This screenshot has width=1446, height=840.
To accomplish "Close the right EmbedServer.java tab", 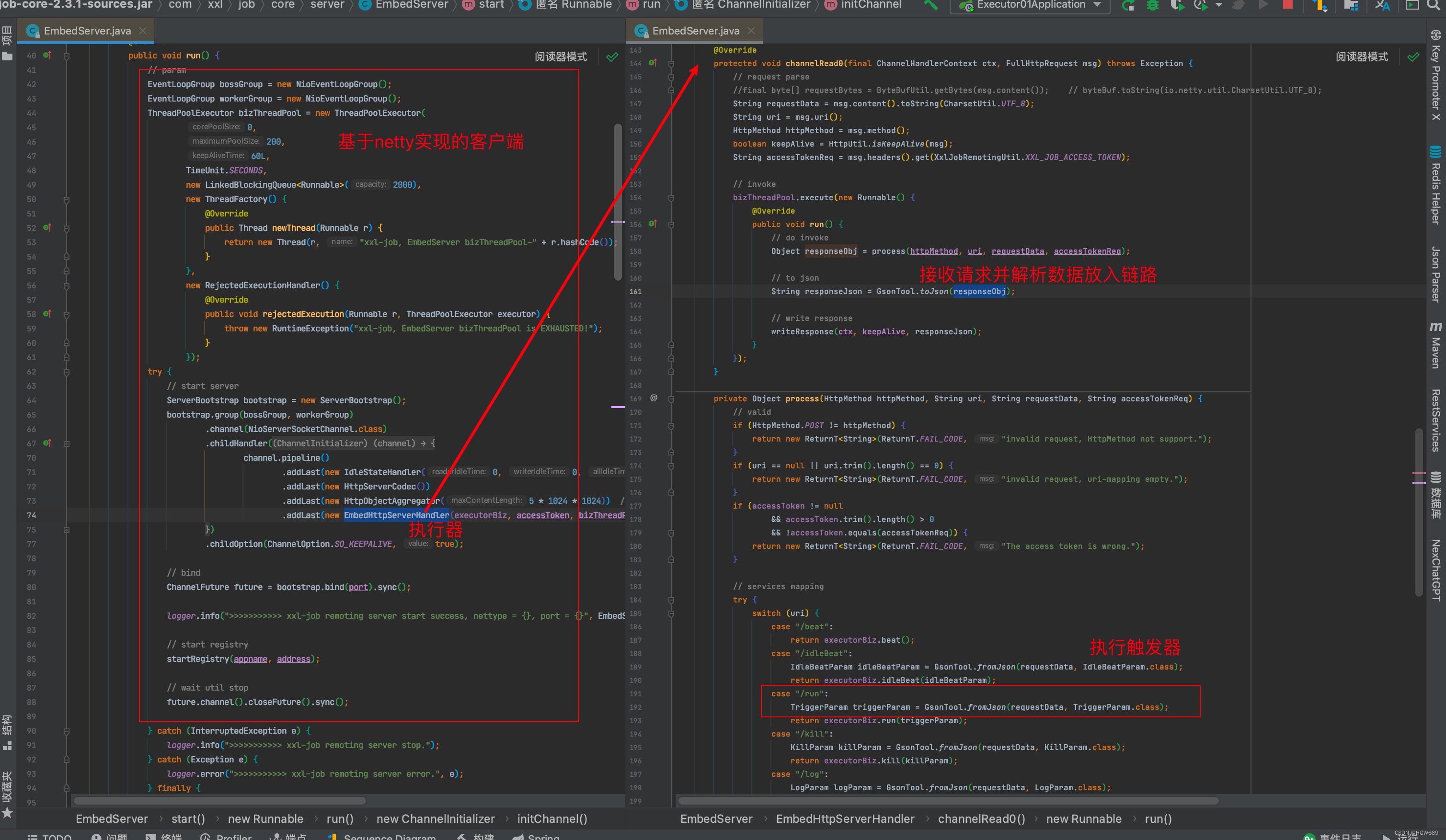I will (x=751, y=30).
